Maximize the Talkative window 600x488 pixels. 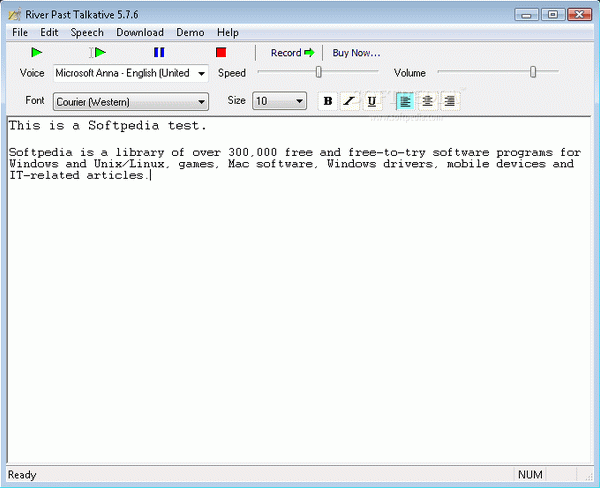pyautogui.click(x=553, y=15)
